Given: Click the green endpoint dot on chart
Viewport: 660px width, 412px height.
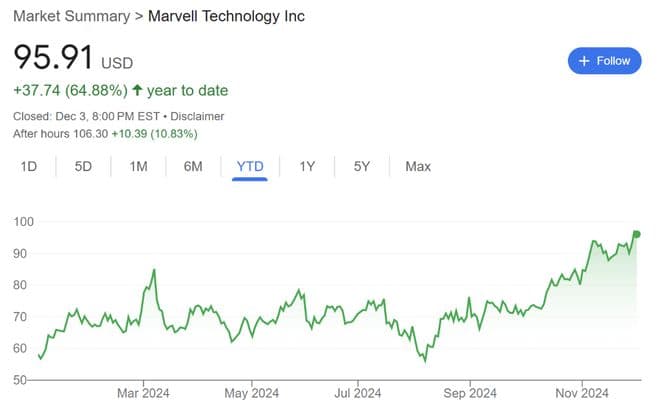Looking at the screenshot, I should (x=637, y=234).
